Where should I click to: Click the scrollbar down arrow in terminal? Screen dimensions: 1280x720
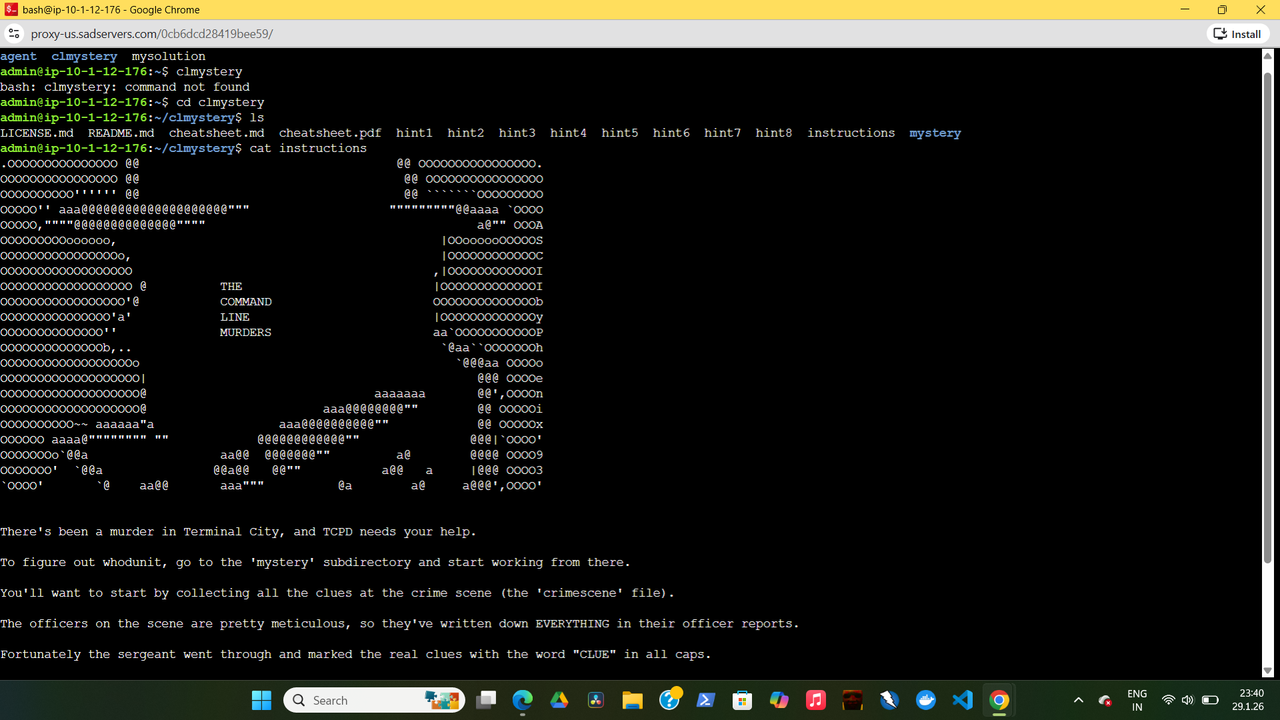click(1268, 671)
